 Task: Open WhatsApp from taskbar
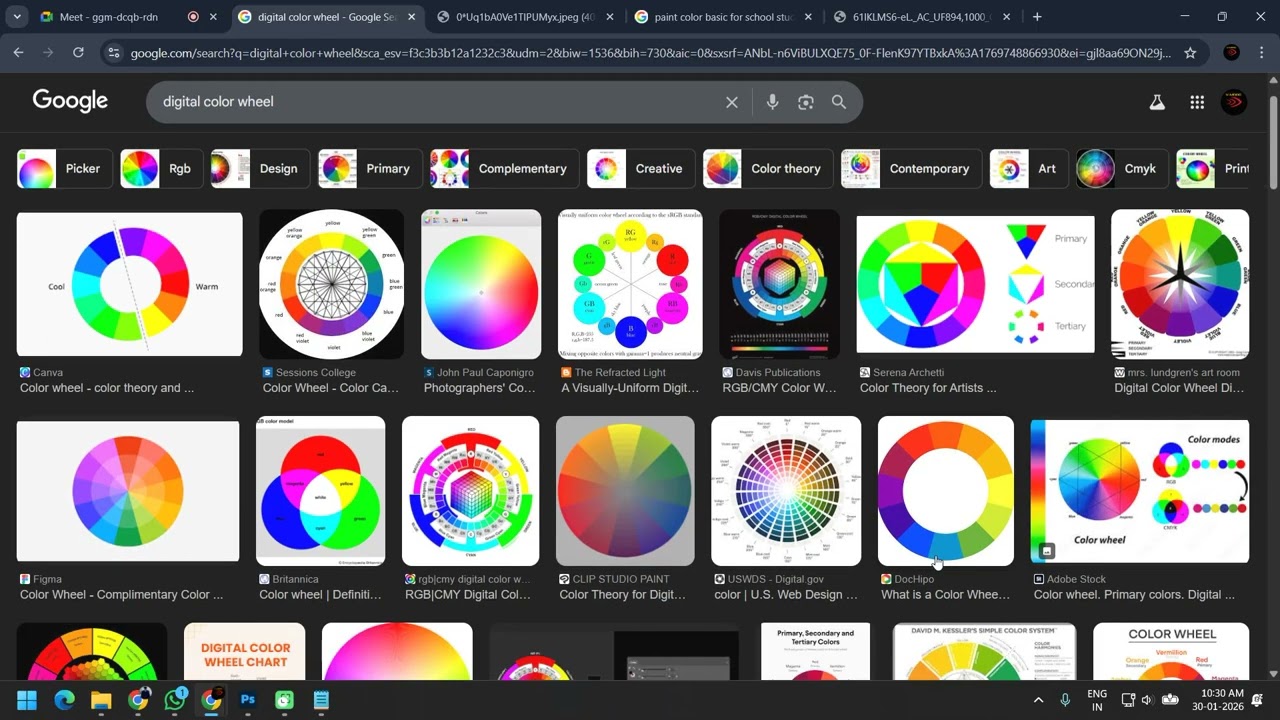(175, 700)
